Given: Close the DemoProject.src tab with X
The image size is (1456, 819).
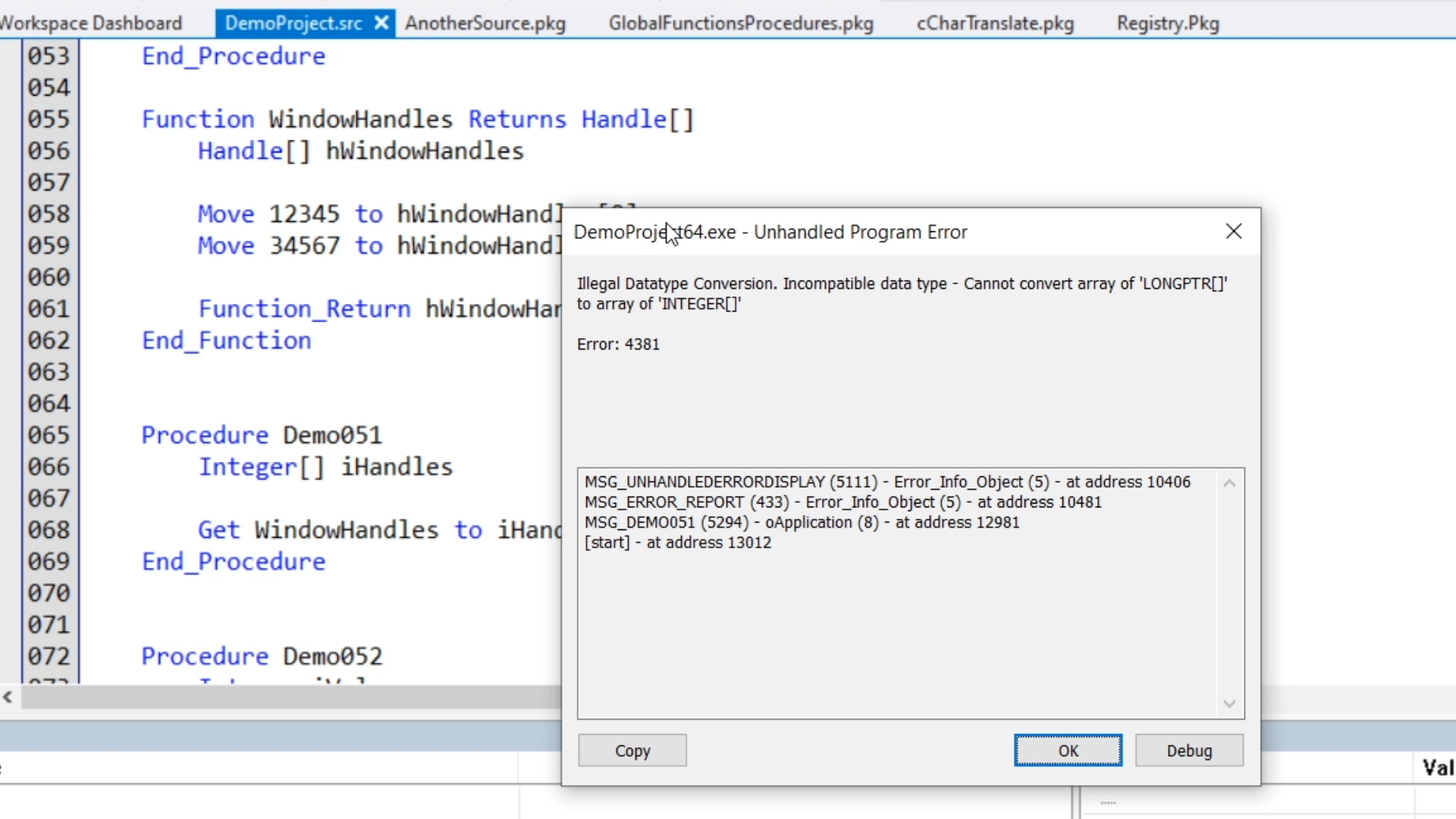Looking at the screenshot, I should [382, 24].
